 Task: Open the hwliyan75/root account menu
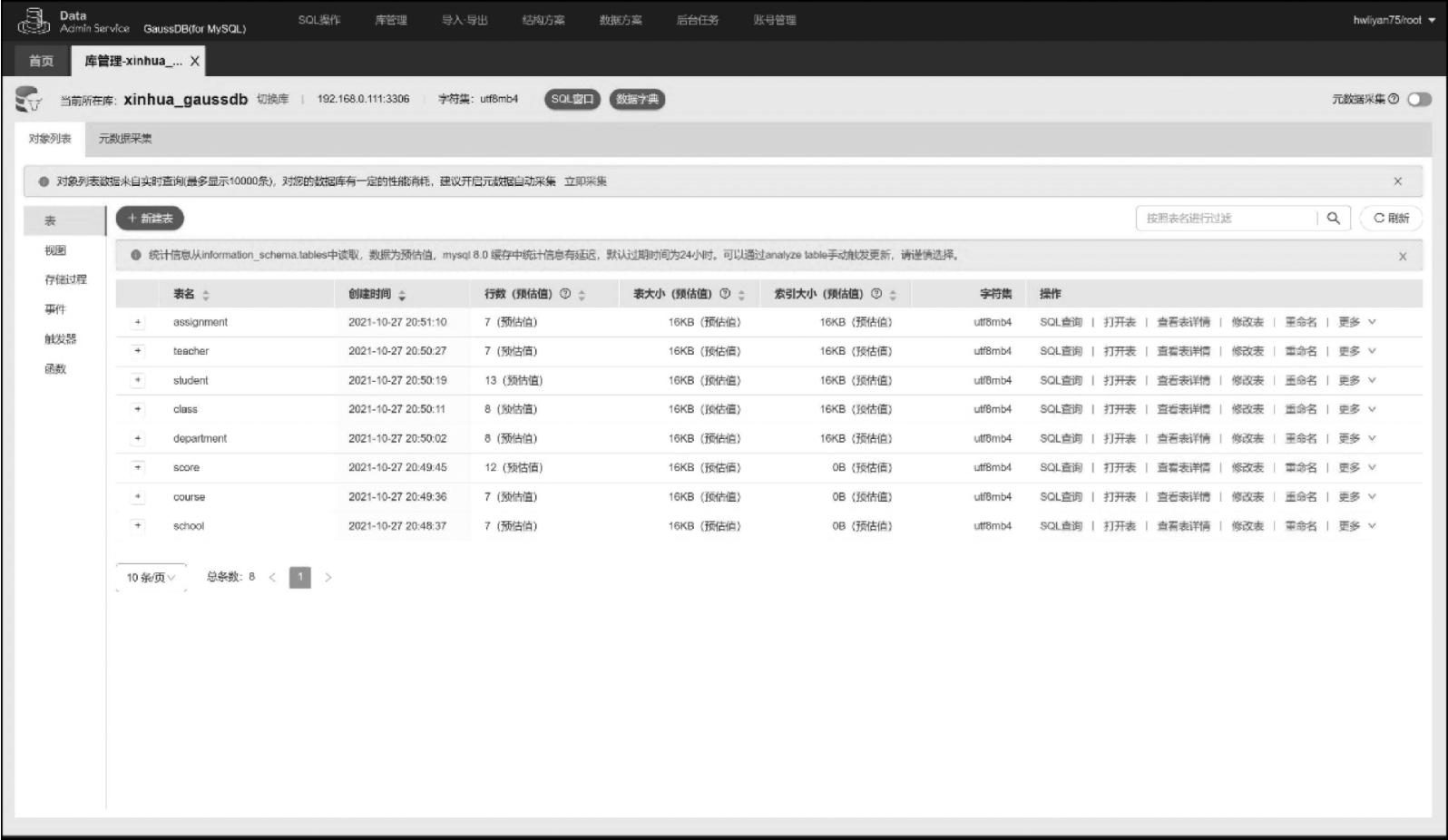(x=1394, y=20)
